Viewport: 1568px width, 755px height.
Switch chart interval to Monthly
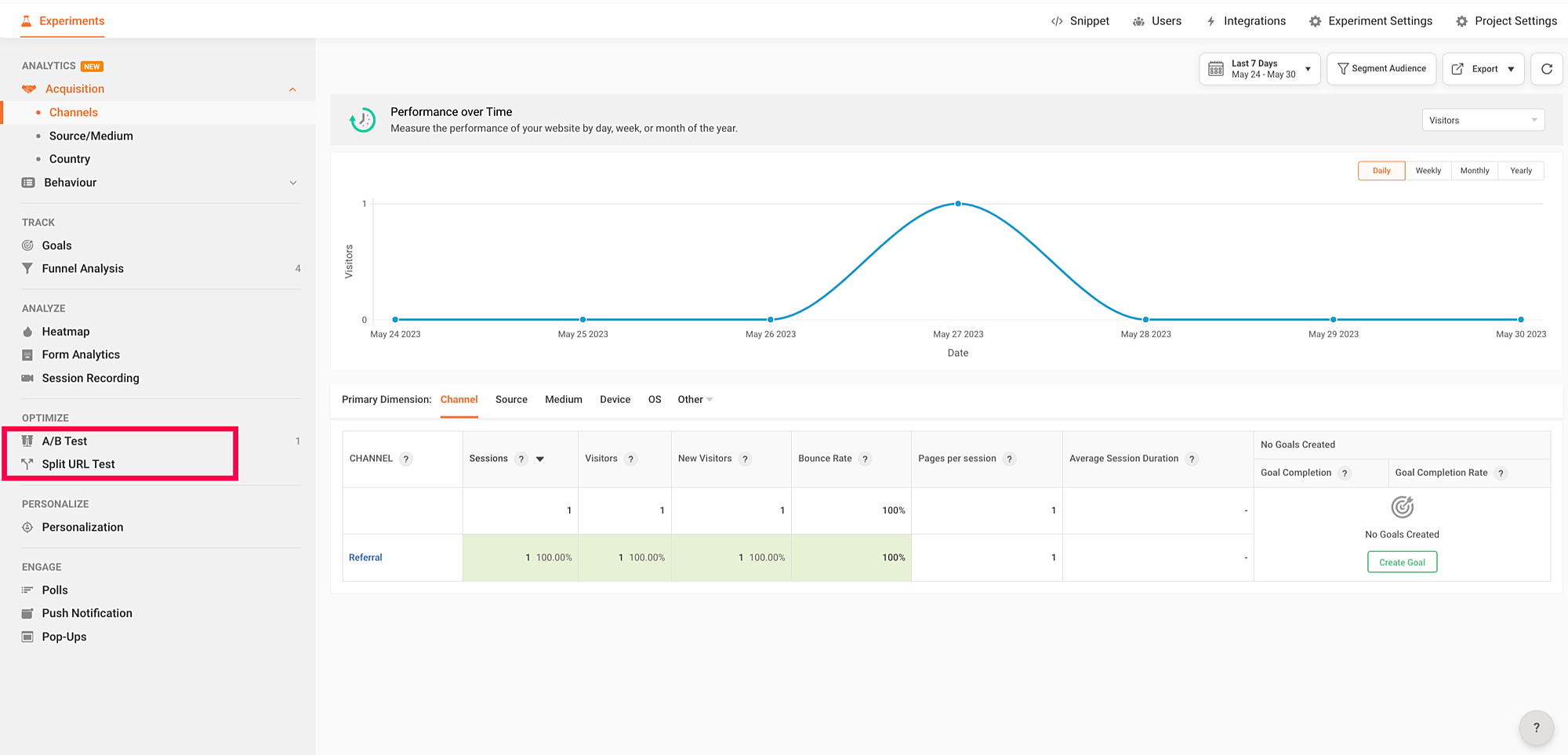[x=1474, y=171]
